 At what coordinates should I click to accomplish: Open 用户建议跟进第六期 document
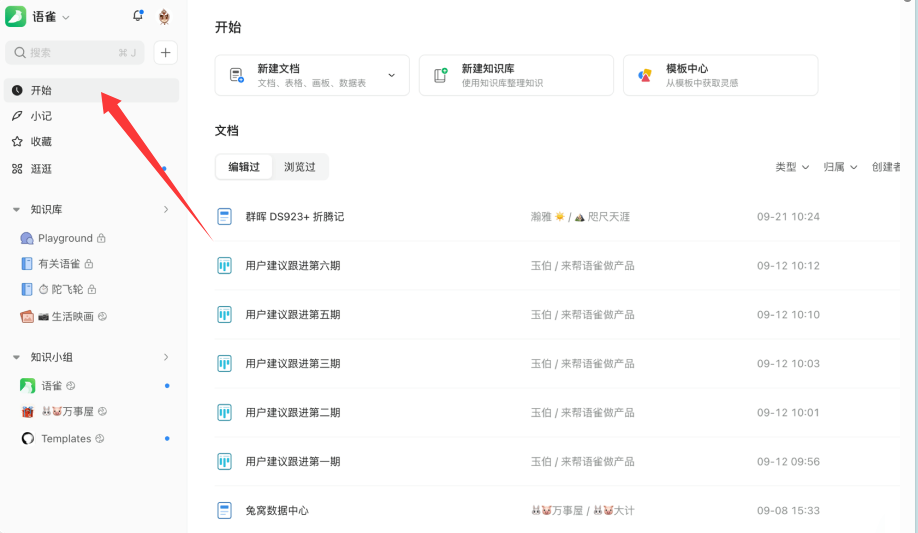pos(292,266)
